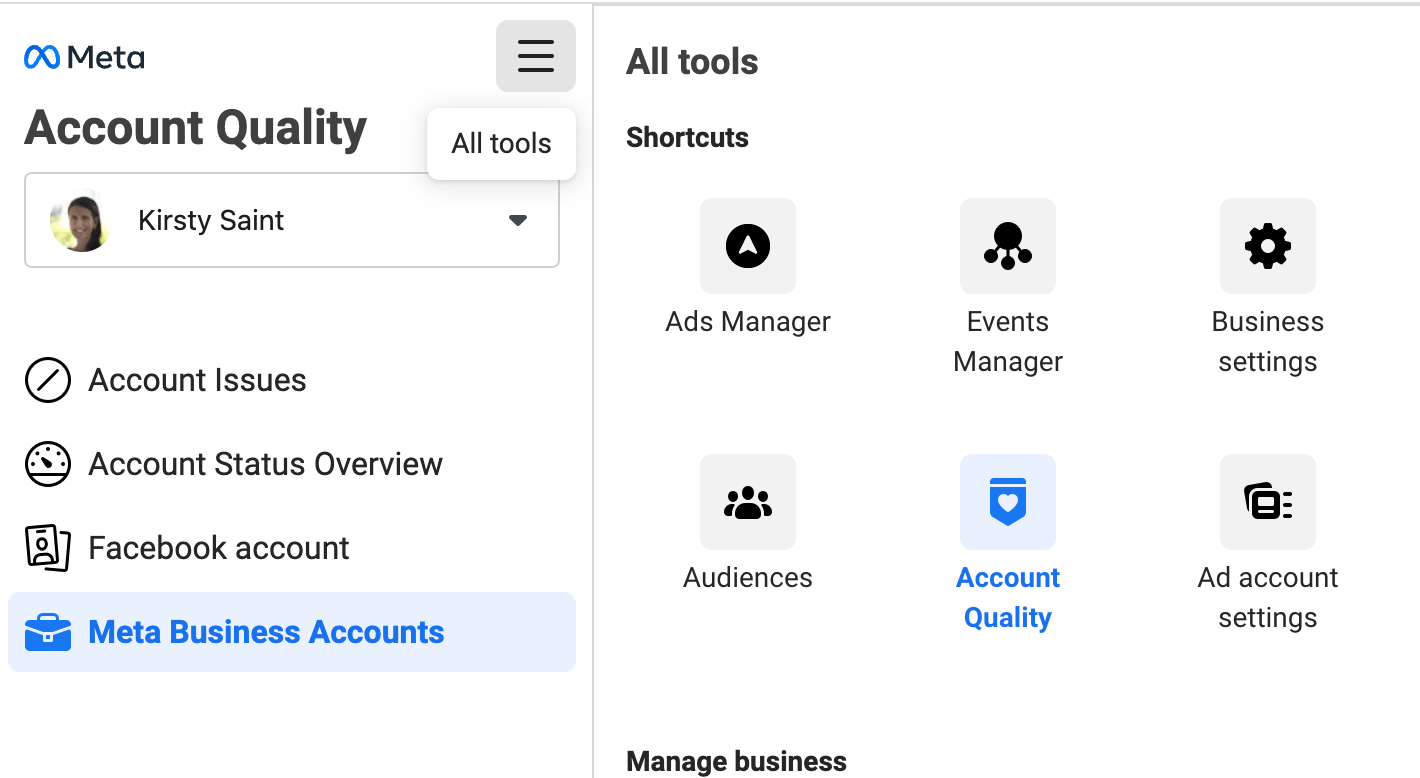1420x778 pixels.
Task: Open the All tools flyout option
Action: (501, 143)
